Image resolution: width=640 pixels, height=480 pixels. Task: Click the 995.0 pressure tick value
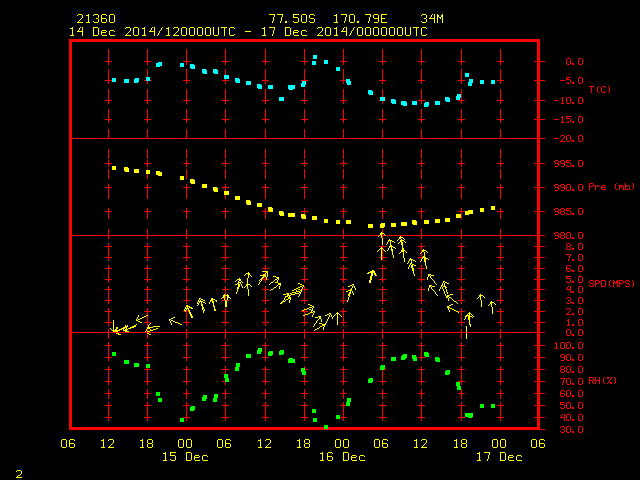[x=569, y=164]
